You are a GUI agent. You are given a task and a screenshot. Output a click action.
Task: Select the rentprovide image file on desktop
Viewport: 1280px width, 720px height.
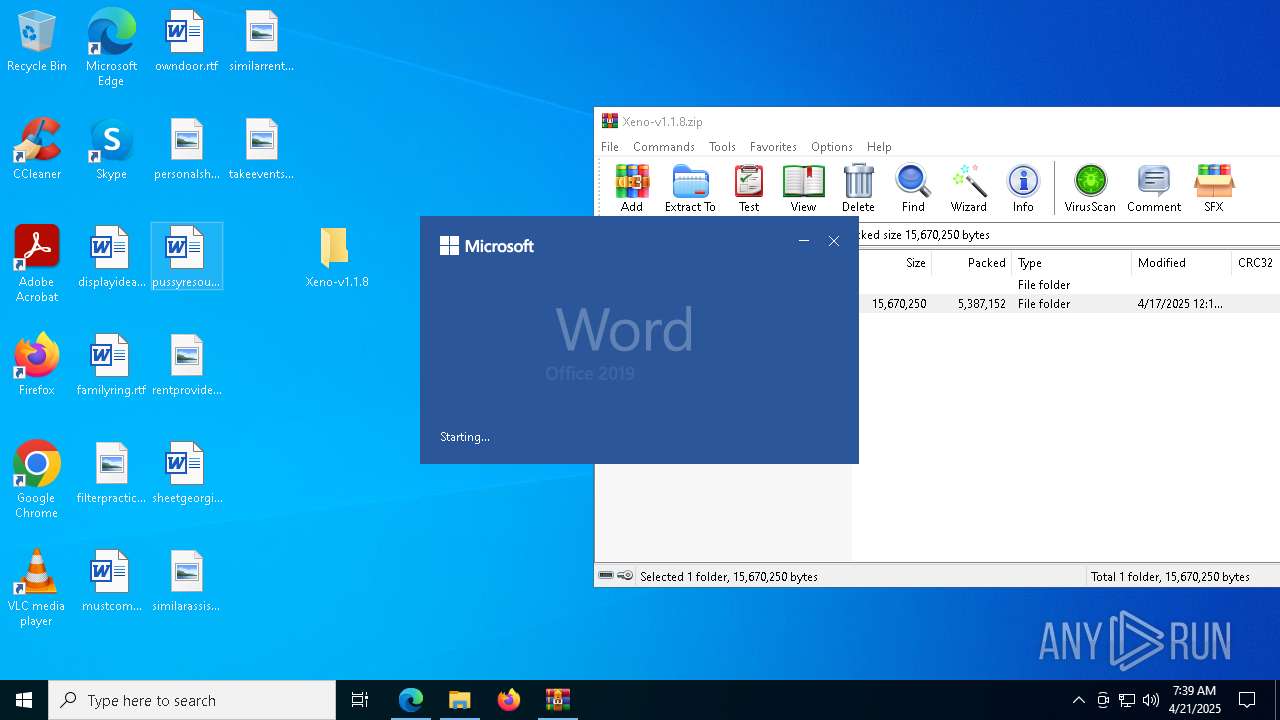[x=186, y=366]
